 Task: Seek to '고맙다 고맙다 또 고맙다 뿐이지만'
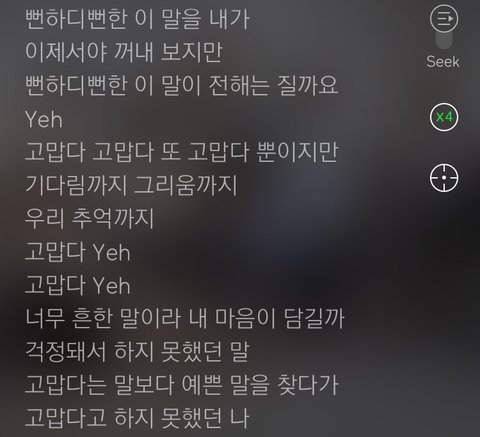[x=182, y=152]
